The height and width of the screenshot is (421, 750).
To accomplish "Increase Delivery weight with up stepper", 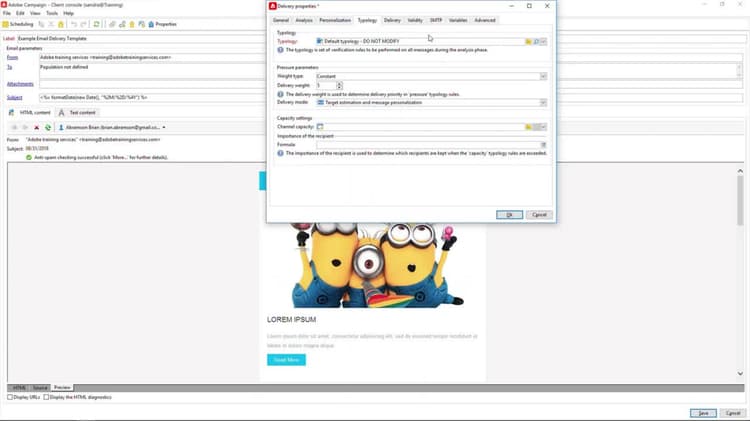I will (x=339, y=84).
